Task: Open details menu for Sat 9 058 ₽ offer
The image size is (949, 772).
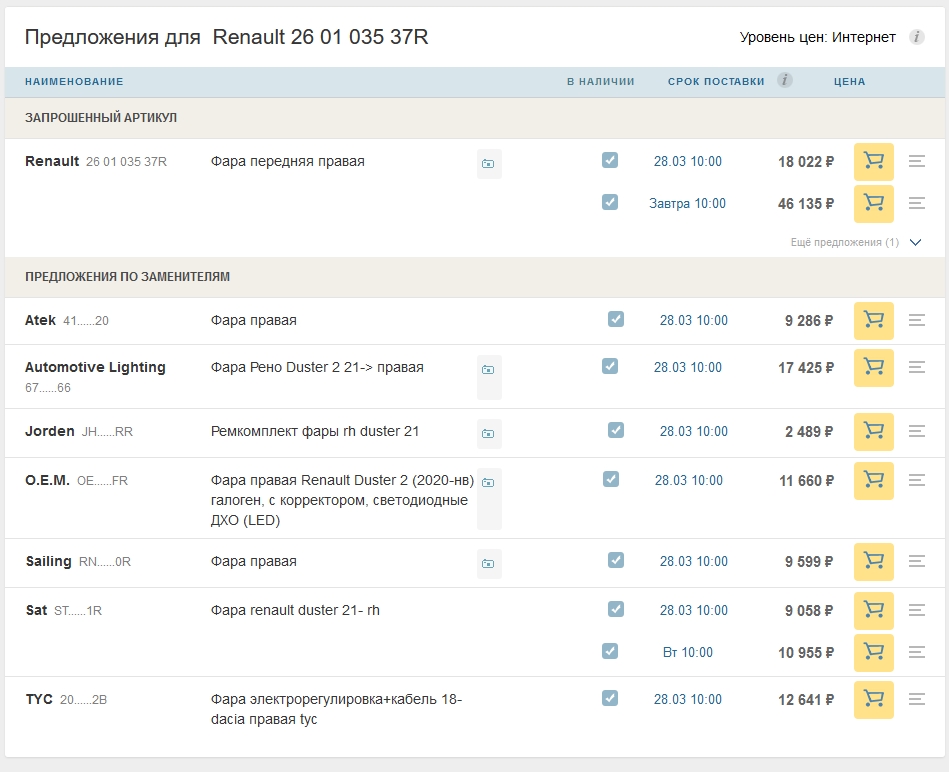Action: [x=916, y=610]
